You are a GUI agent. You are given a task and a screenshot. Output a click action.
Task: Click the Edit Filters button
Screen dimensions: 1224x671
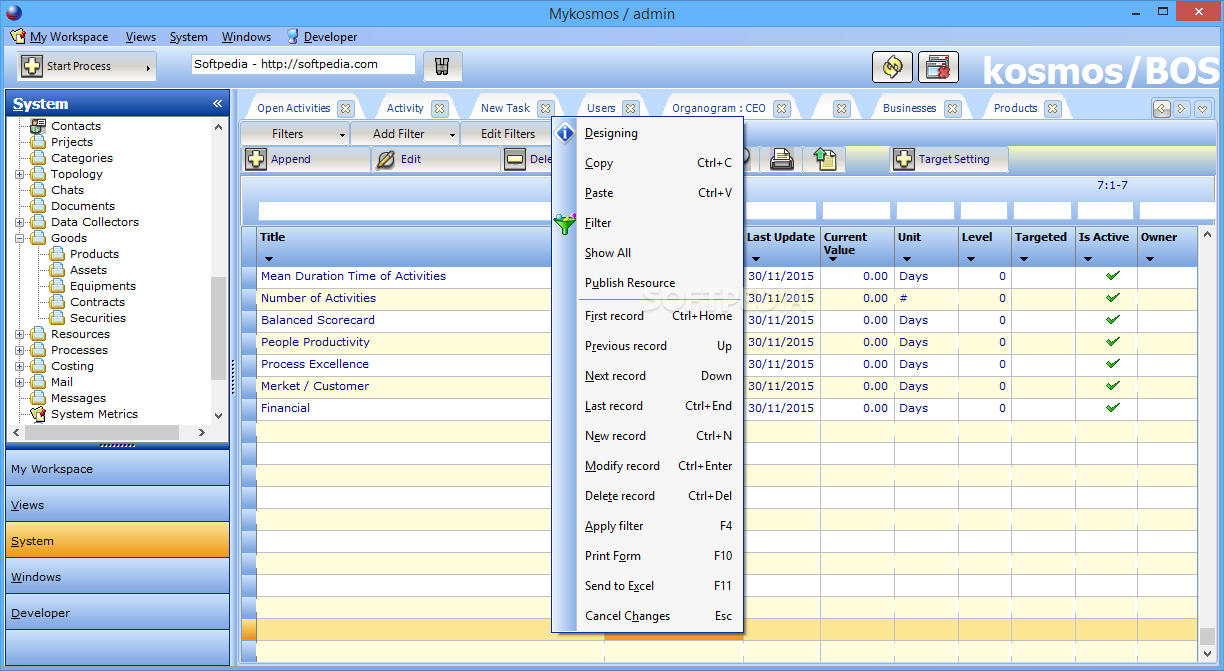[507, 134]
